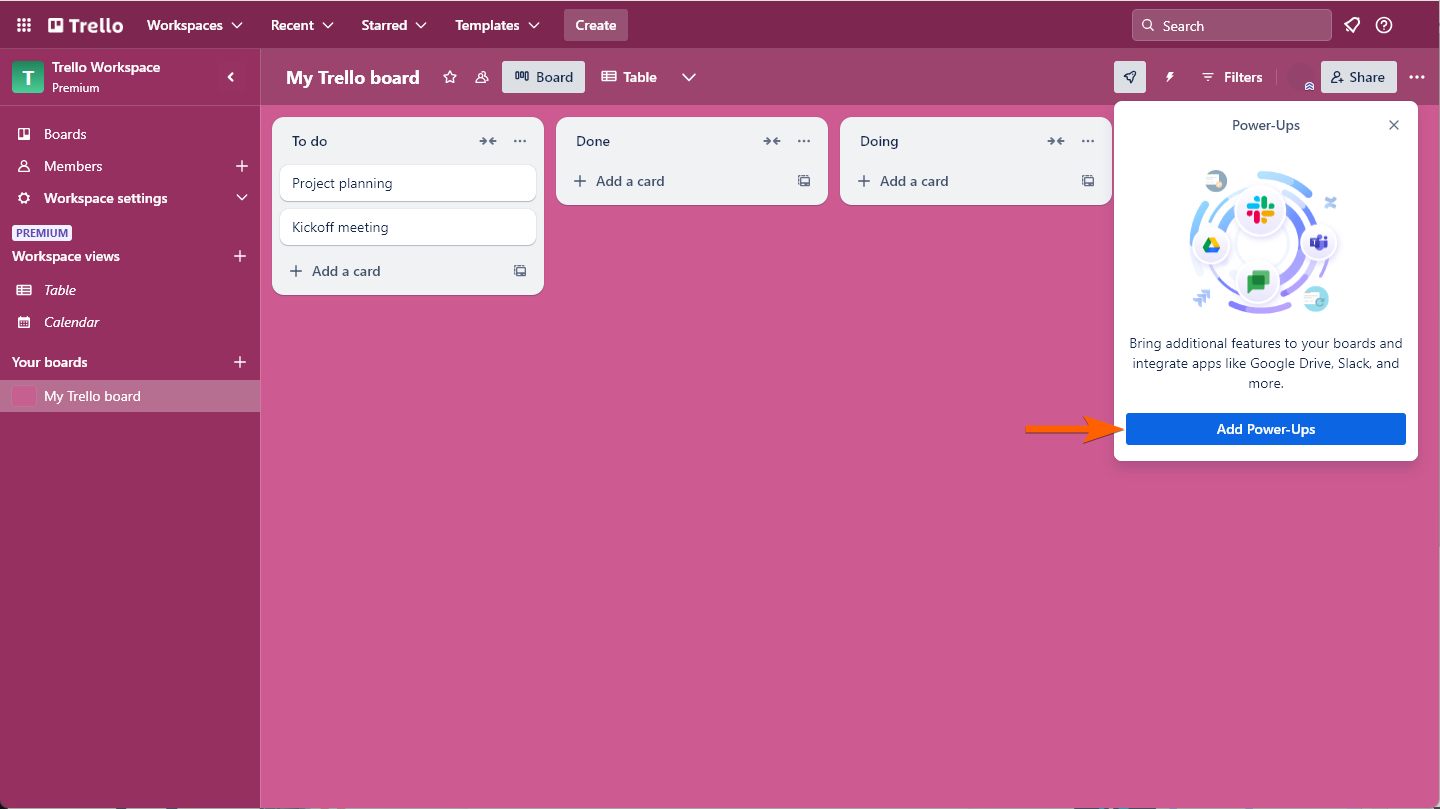Open the apps grid switcher icon
1440x809 pixels.
tap(24, 25)
